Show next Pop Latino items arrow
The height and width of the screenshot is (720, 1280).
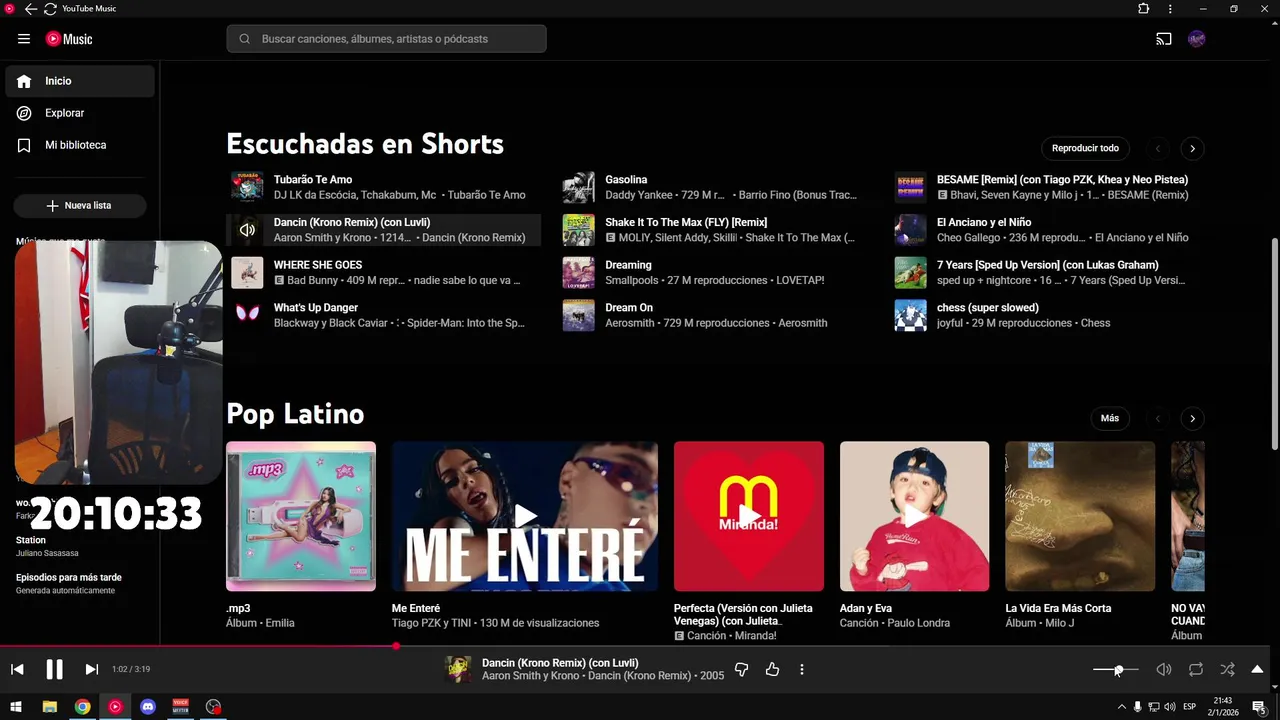(x=1192, y=418)
